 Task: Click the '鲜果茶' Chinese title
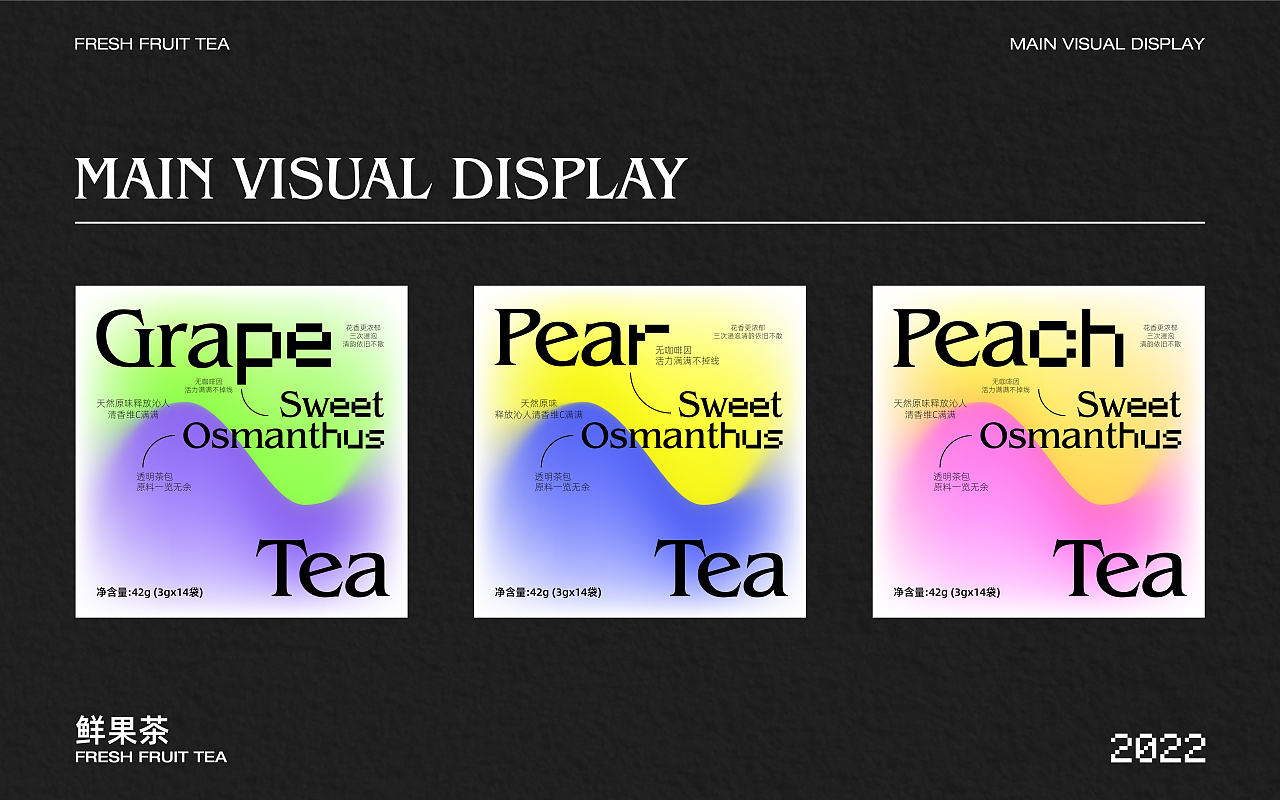pyautogui.click(x=123, y=730)
